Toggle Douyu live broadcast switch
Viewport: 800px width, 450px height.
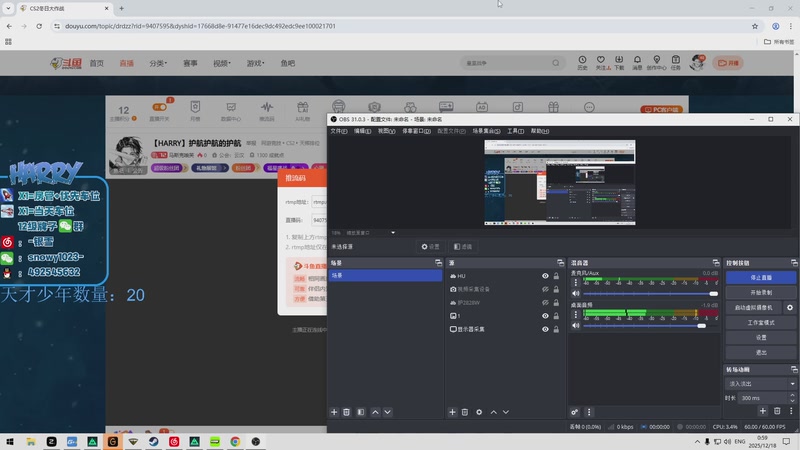click(x=159, y=107)
